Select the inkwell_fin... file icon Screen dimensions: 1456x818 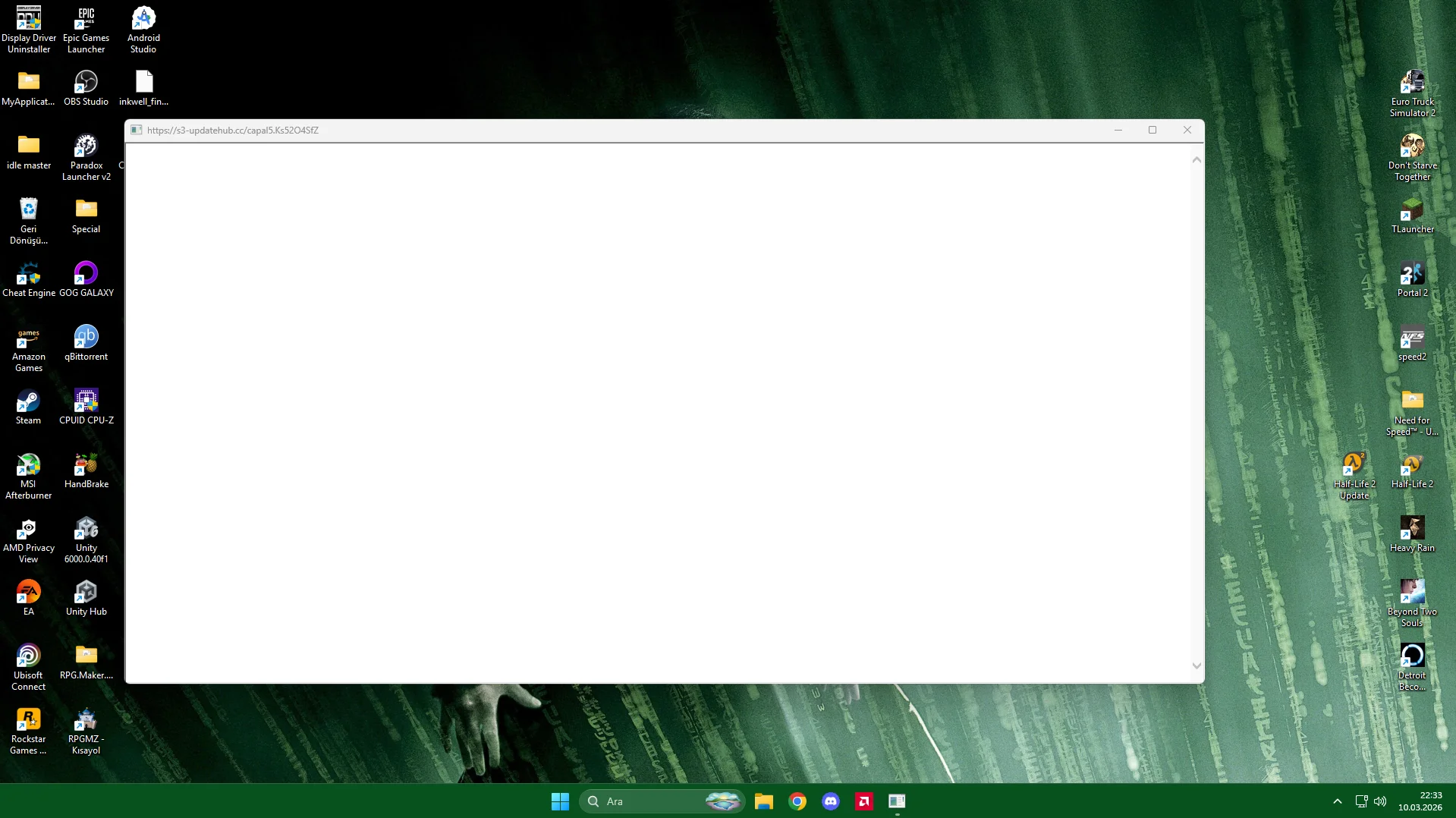coord(143,88)
